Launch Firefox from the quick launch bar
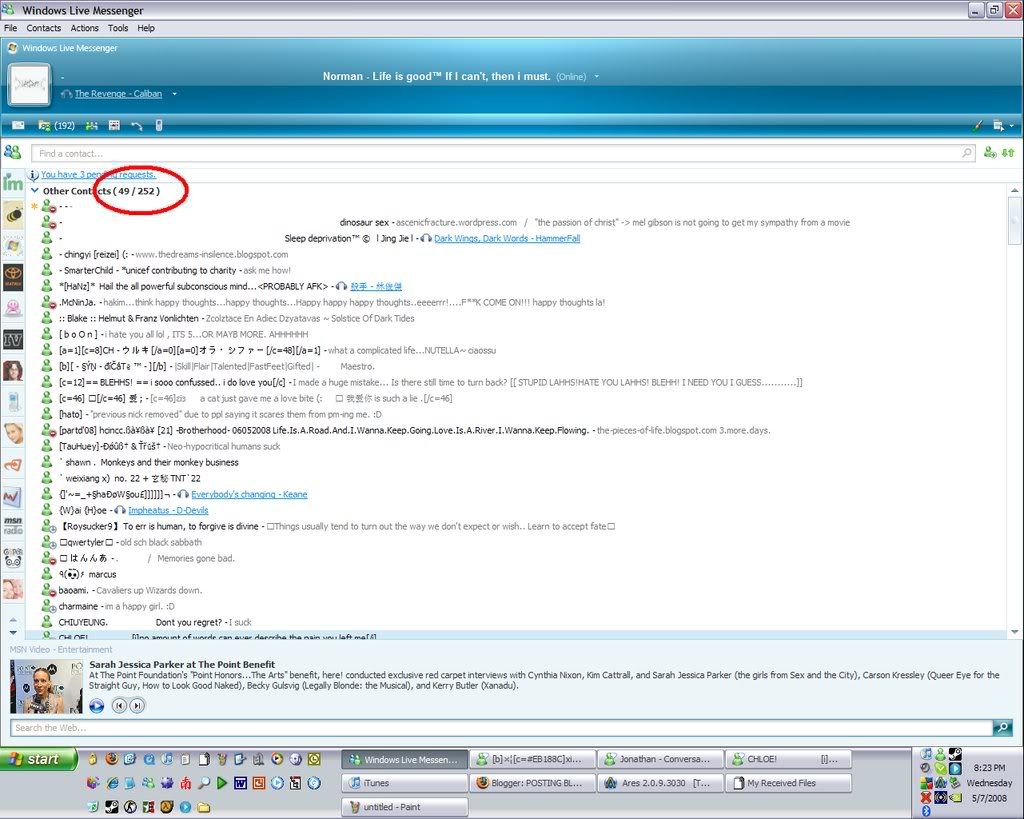1024x819 pixels. (112, 759)
